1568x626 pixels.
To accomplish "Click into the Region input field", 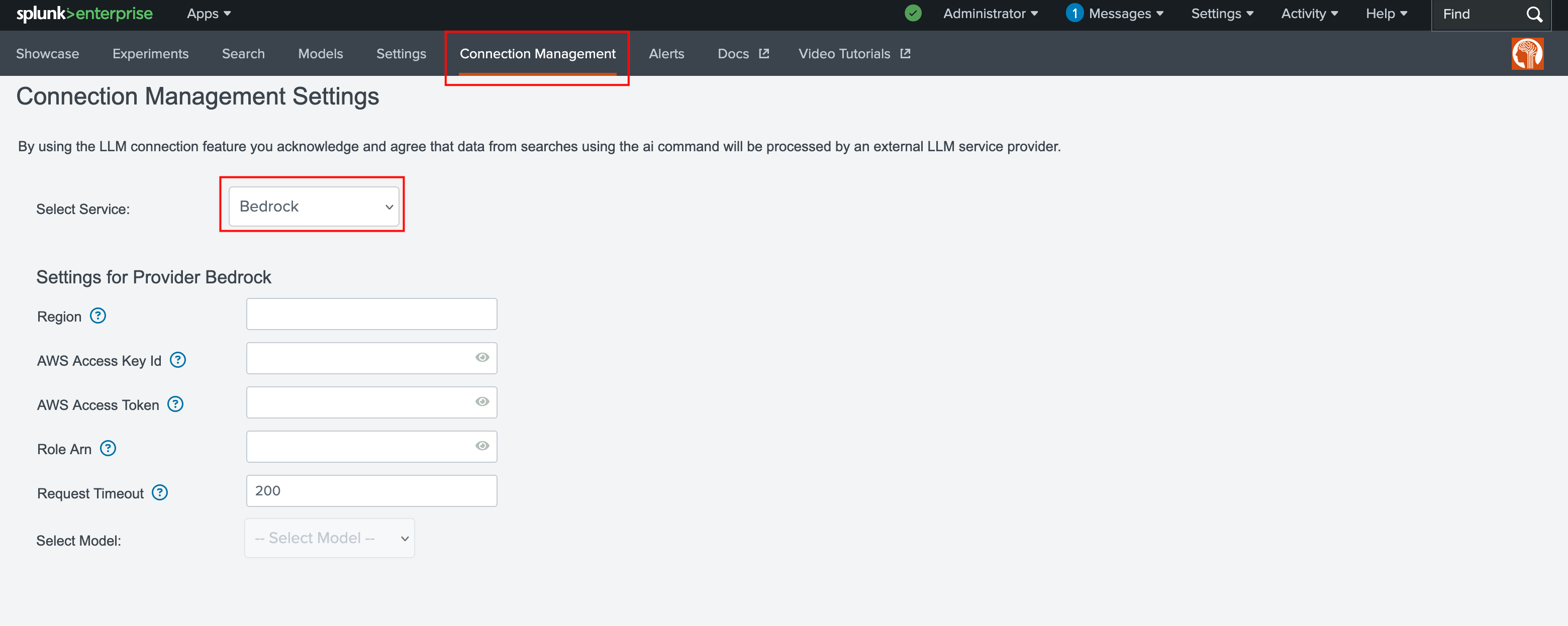I will click(371, 314).
